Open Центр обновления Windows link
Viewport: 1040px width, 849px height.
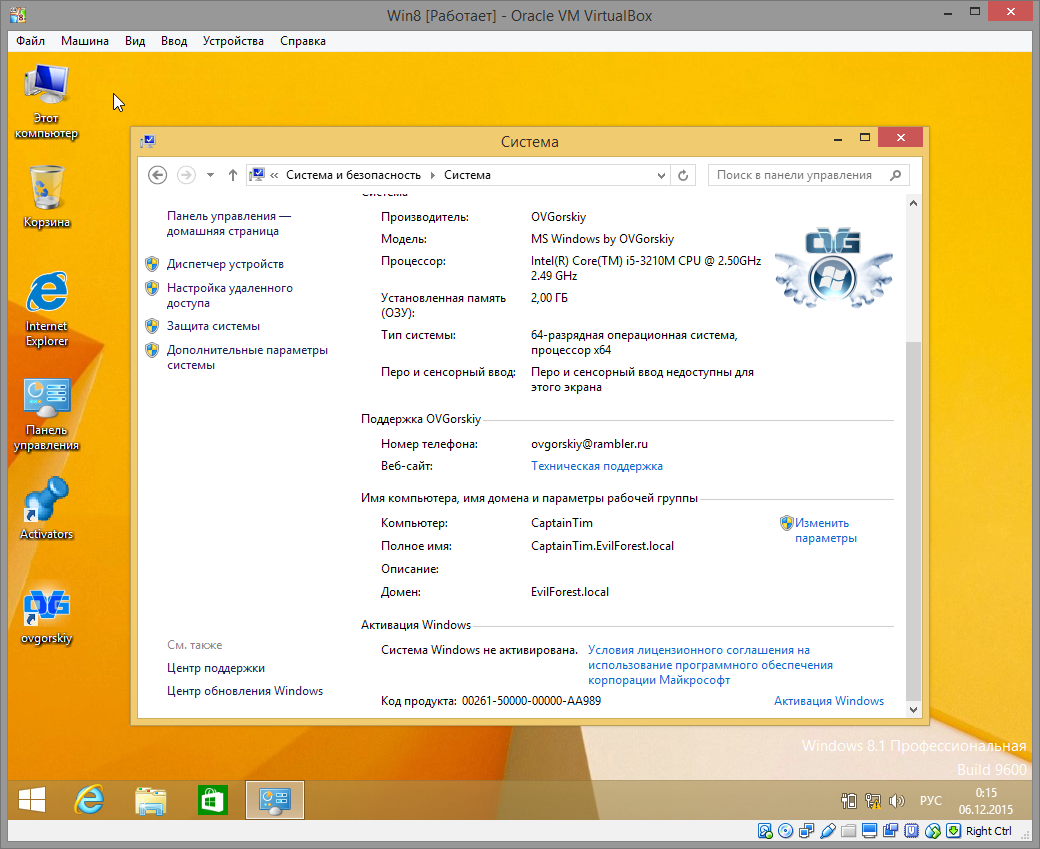click(x=245, y=691)
